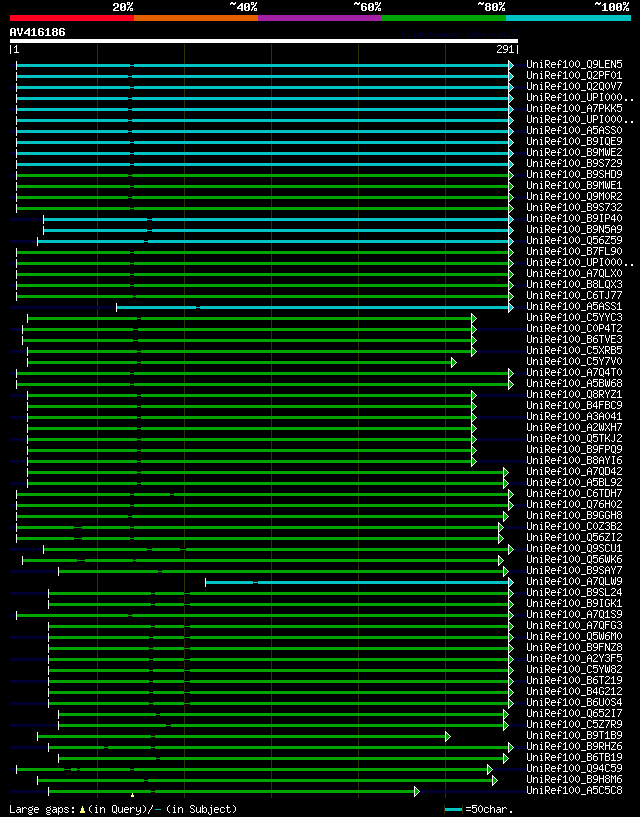Viewport: 640px width, 817px height.
Task: Click the arrowhead ending the Q94C59 alignment
Action: (x=490, y=769)
